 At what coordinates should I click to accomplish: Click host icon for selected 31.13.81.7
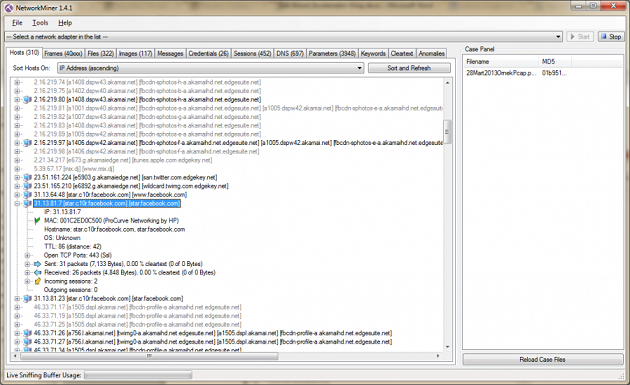27,203
